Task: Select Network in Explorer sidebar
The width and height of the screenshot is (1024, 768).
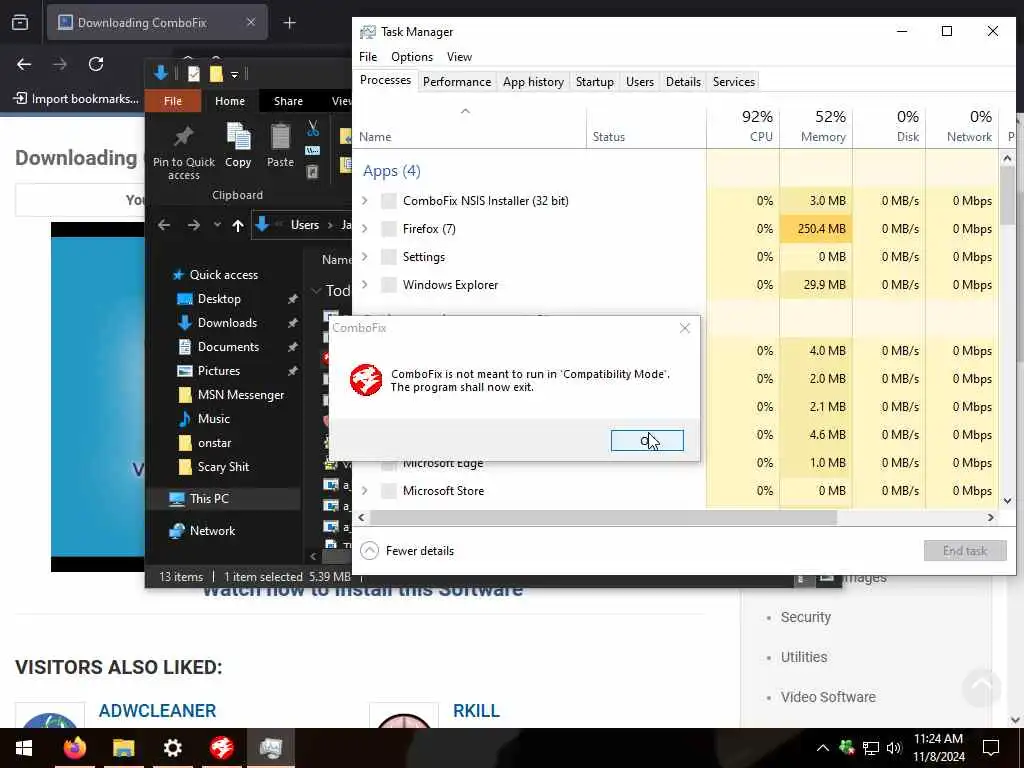Action: pyautogui.click(x=212, y=530)
